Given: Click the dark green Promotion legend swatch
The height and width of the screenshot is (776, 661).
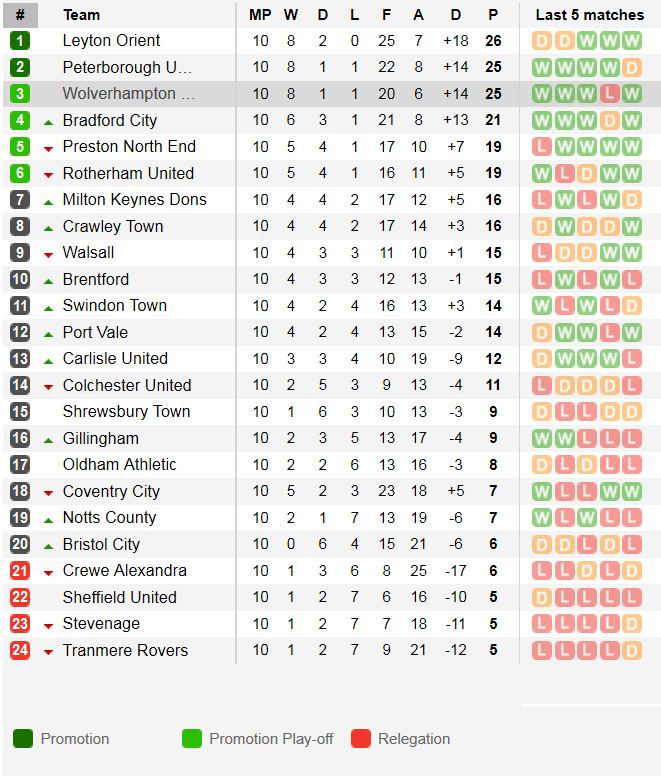Looking at the screenshot, I should click(x=23, y=739).
